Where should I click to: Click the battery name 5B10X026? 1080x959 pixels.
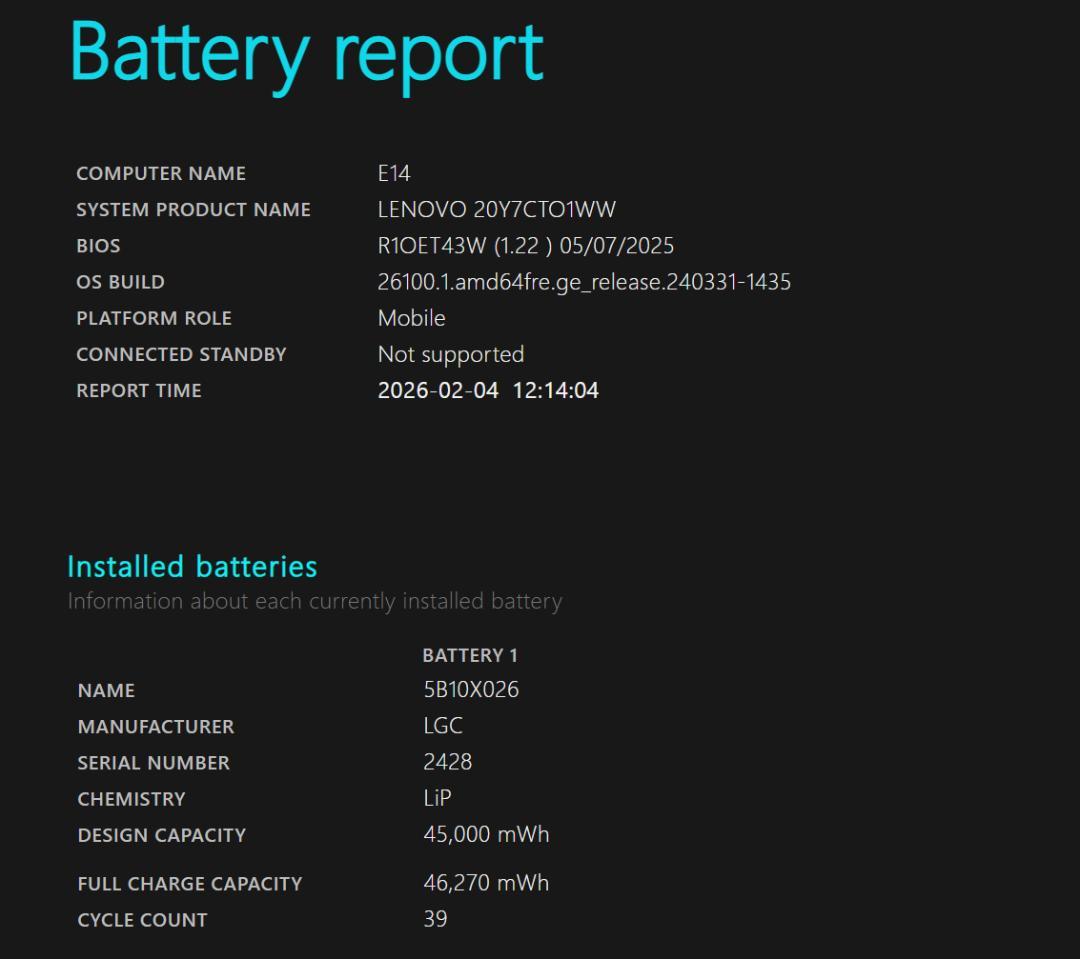coord(471,690)
